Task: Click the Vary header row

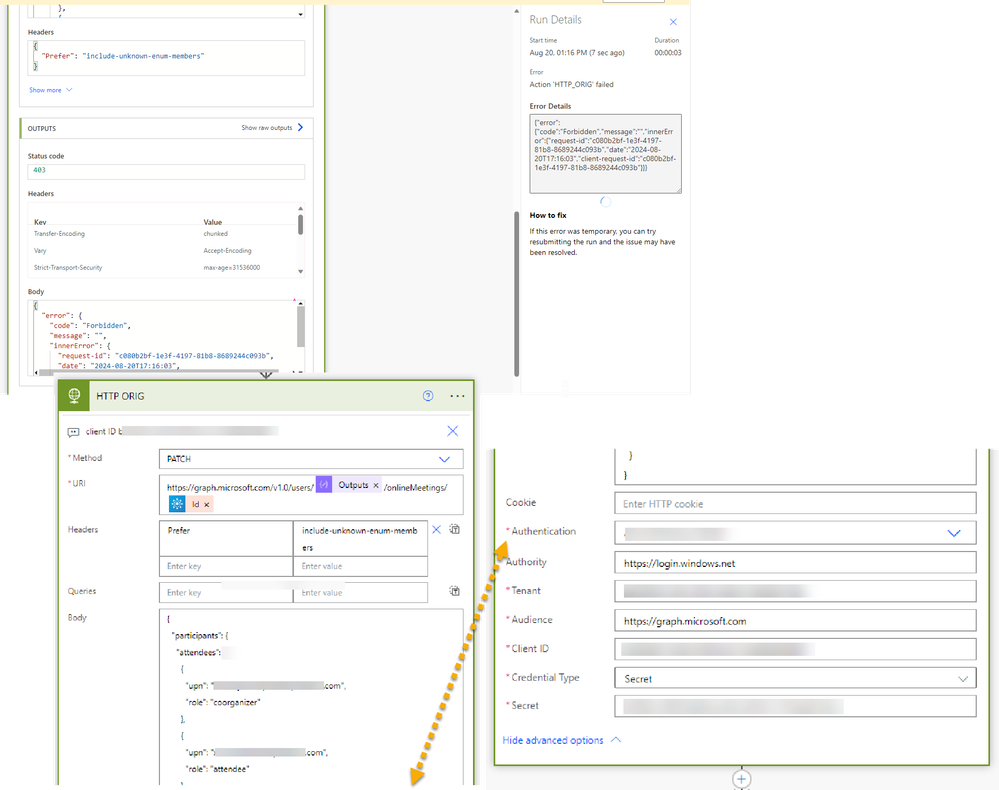Action: (x=162, y=250)
